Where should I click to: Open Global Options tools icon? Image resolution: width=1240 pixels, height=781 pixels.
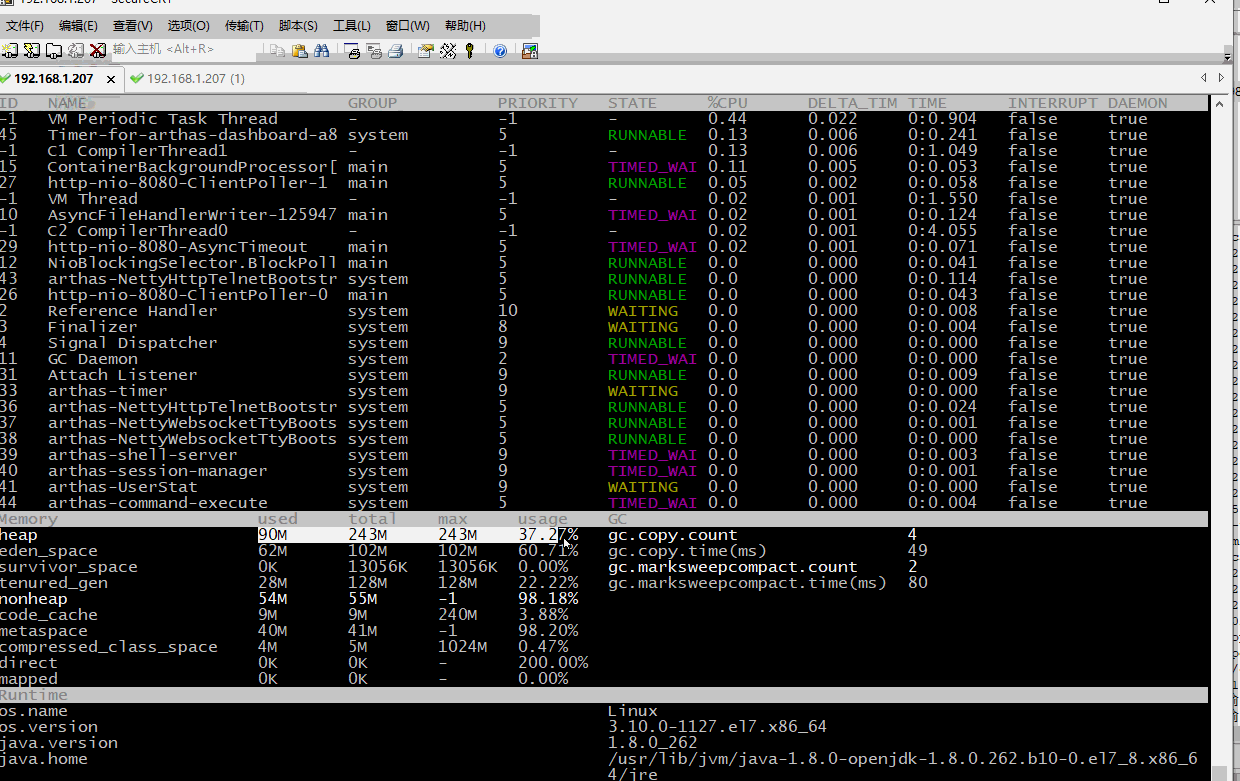coord(448,50)
